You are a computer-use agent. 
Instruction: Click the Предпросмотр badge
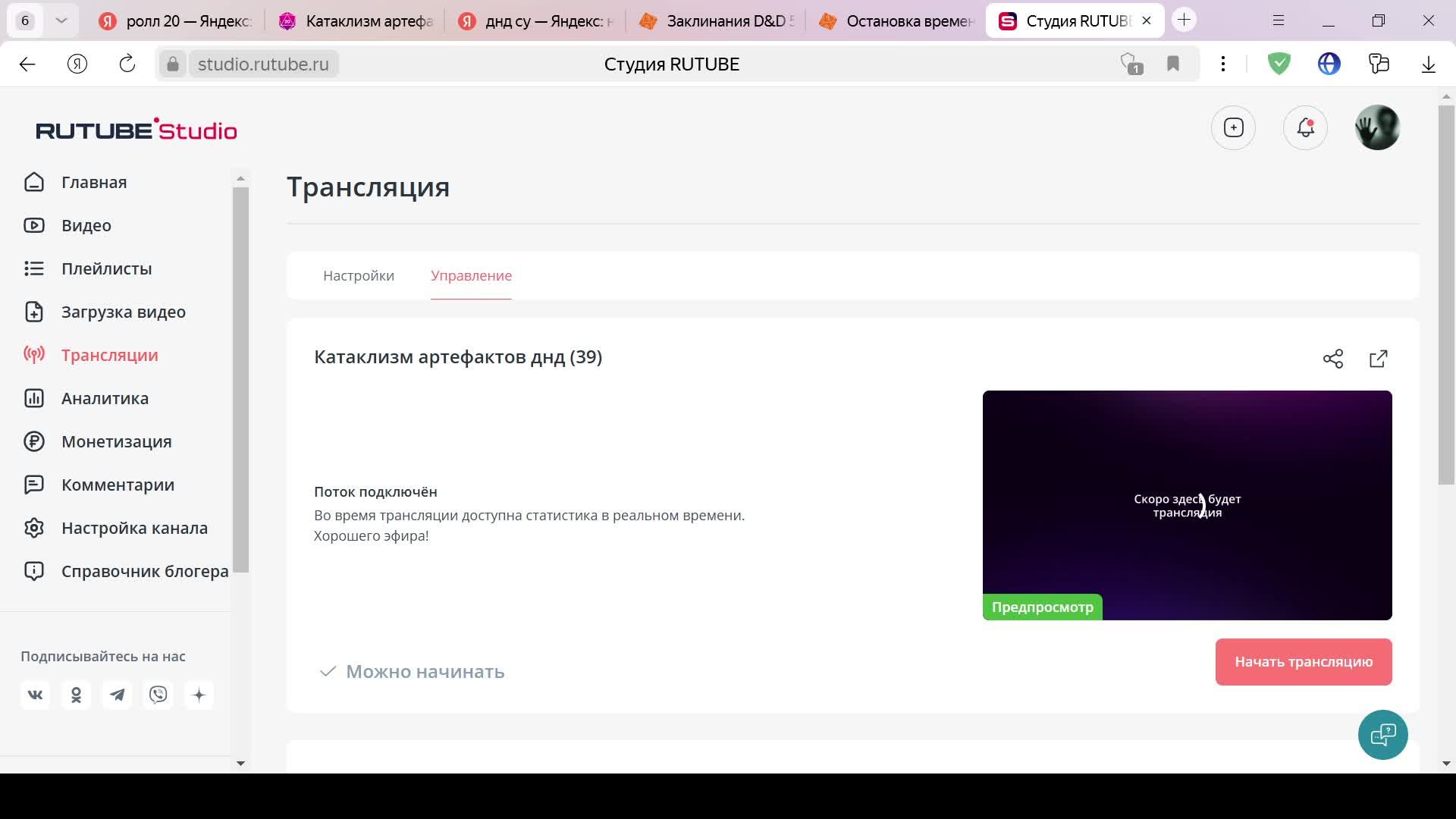tap(1043, 607)
